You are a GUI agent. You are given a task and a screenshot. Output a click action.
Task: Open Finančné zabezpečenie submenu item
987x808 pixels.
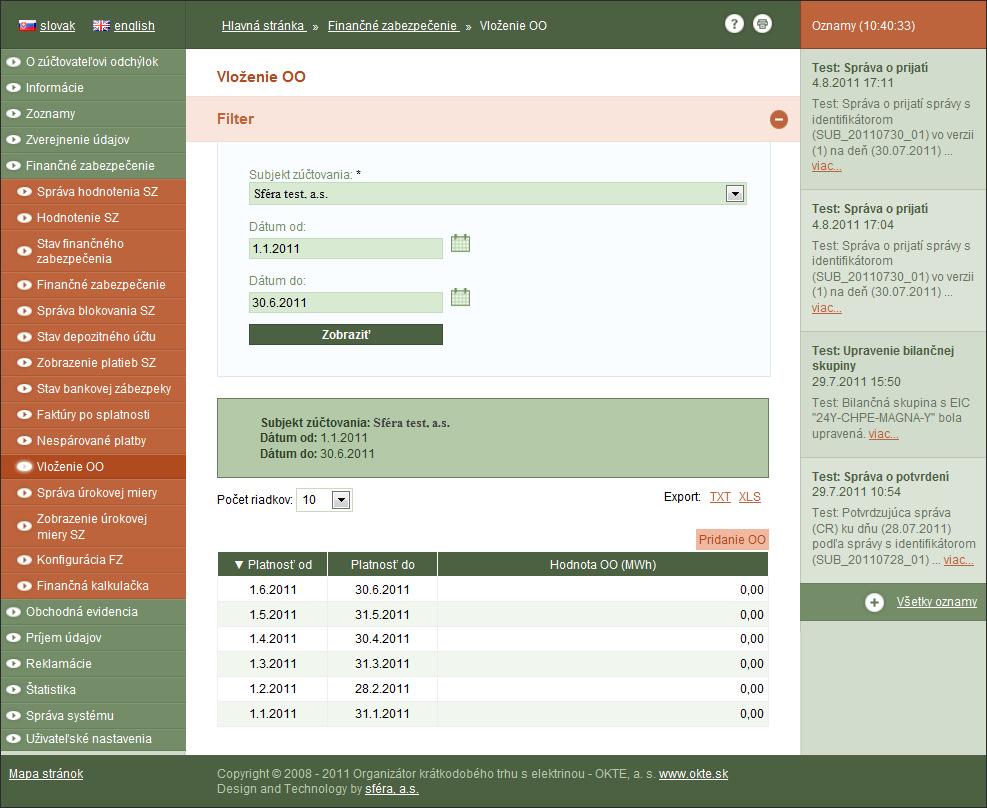point(93,284)
